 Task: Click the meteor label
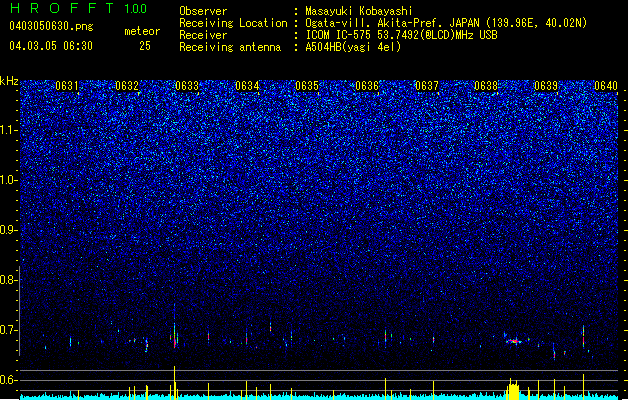pyautogui.click(x=142, y=31)
